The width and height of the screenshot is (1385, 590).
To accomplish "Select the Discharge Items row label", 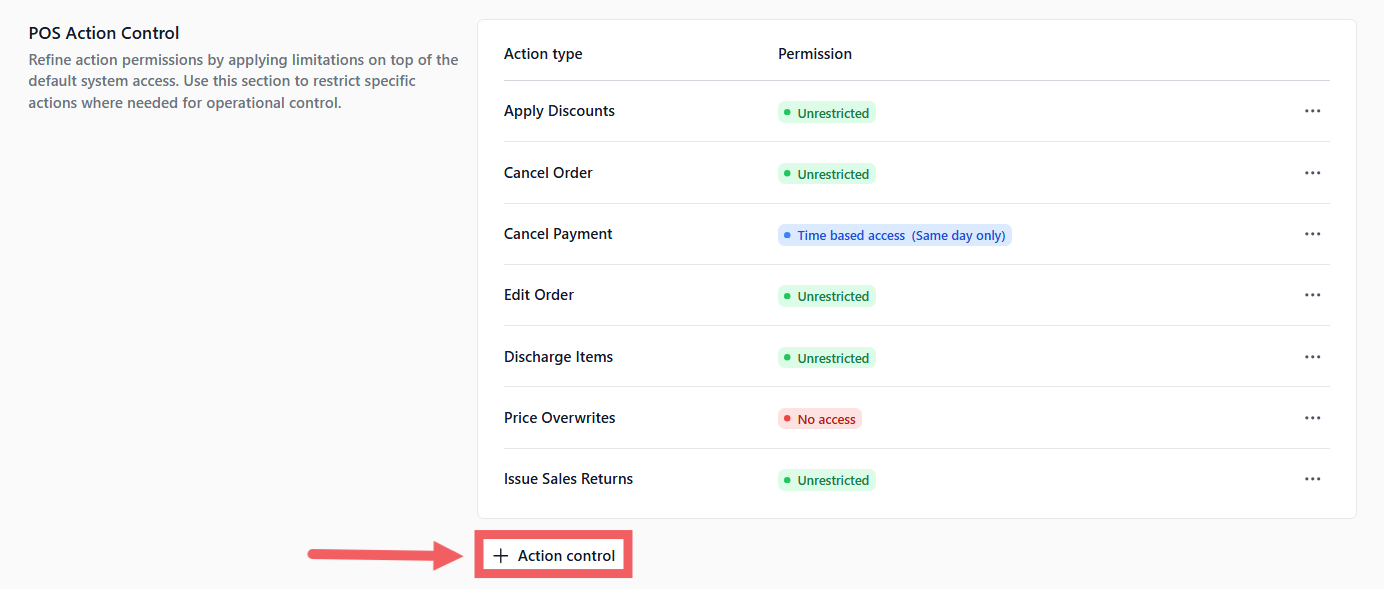I will tap(558, 357).
